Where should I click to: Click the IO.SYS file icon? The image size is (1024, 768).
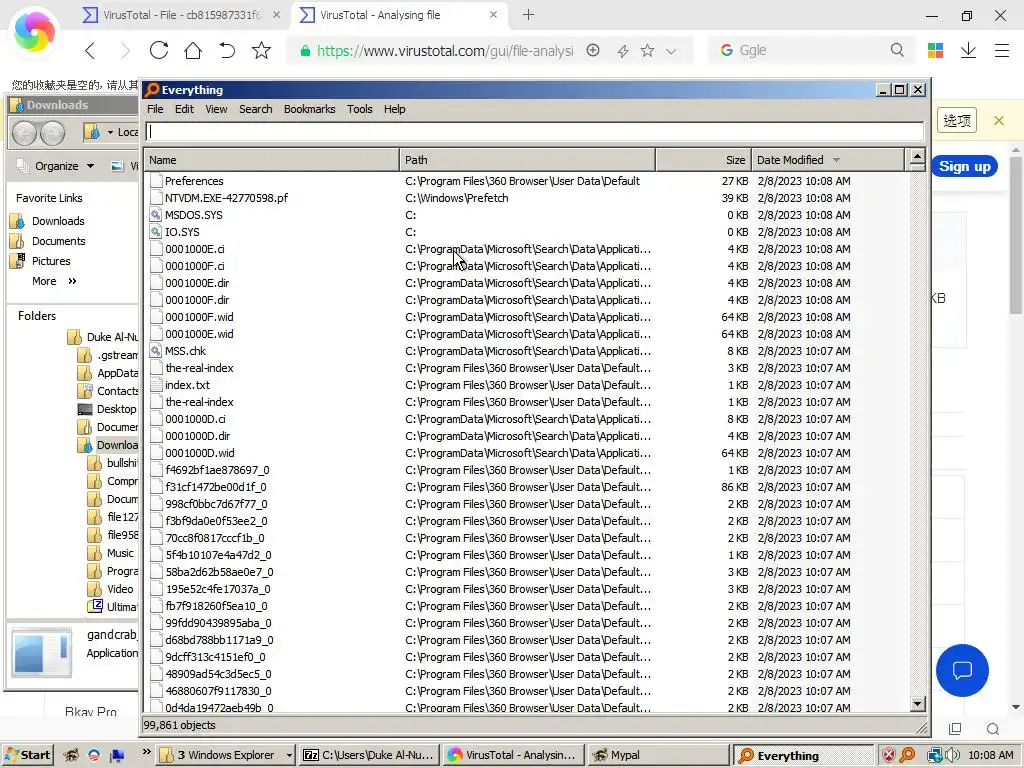coord(155,232)
